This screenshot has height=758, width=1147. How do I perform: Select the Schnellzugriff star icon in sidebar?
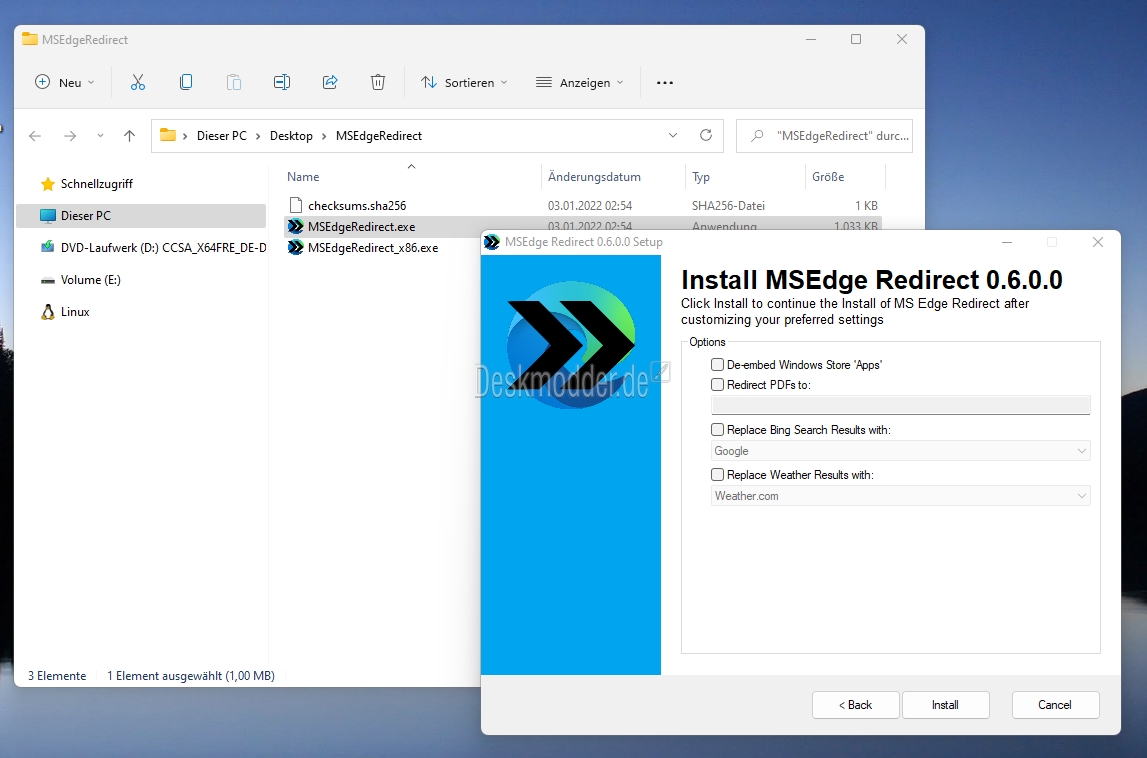tap(48, 184)
